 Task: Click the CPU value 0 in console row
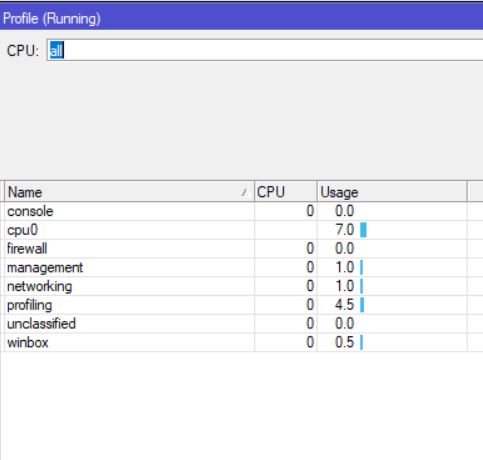click(310, 211)
